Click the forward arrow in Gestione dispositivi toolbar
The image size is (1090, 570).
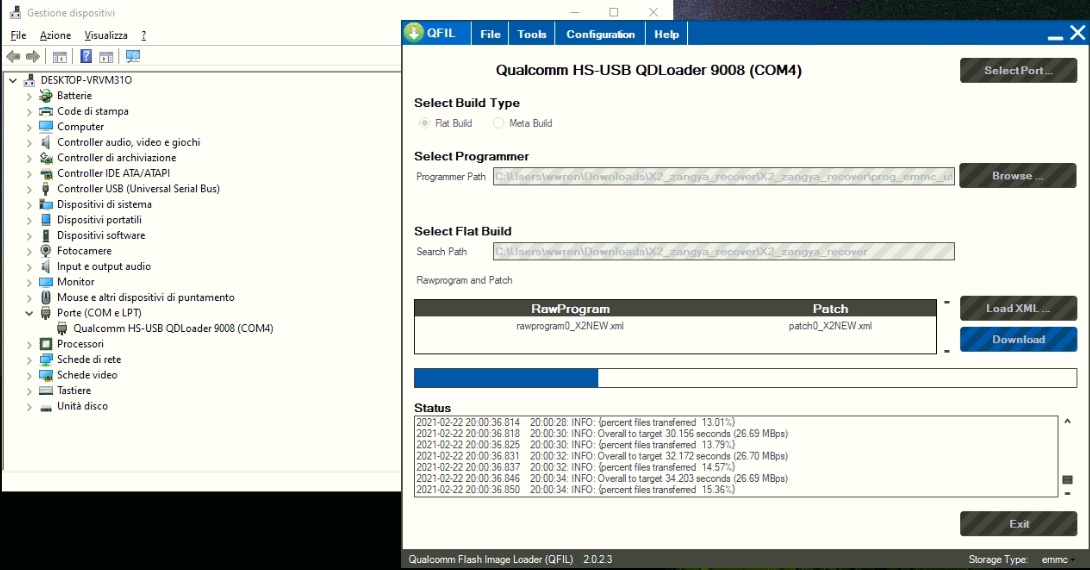point(33,56)
